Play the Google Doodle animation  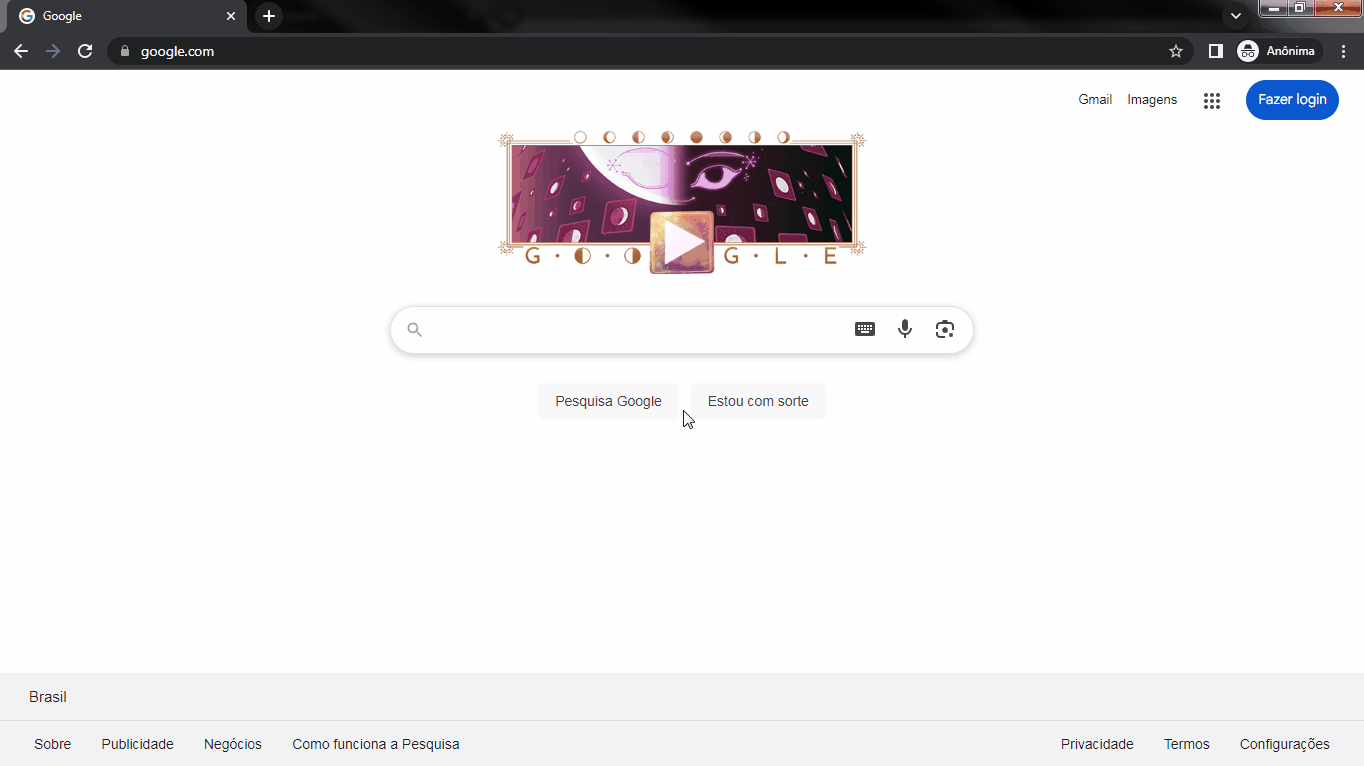tap(682, 242)
